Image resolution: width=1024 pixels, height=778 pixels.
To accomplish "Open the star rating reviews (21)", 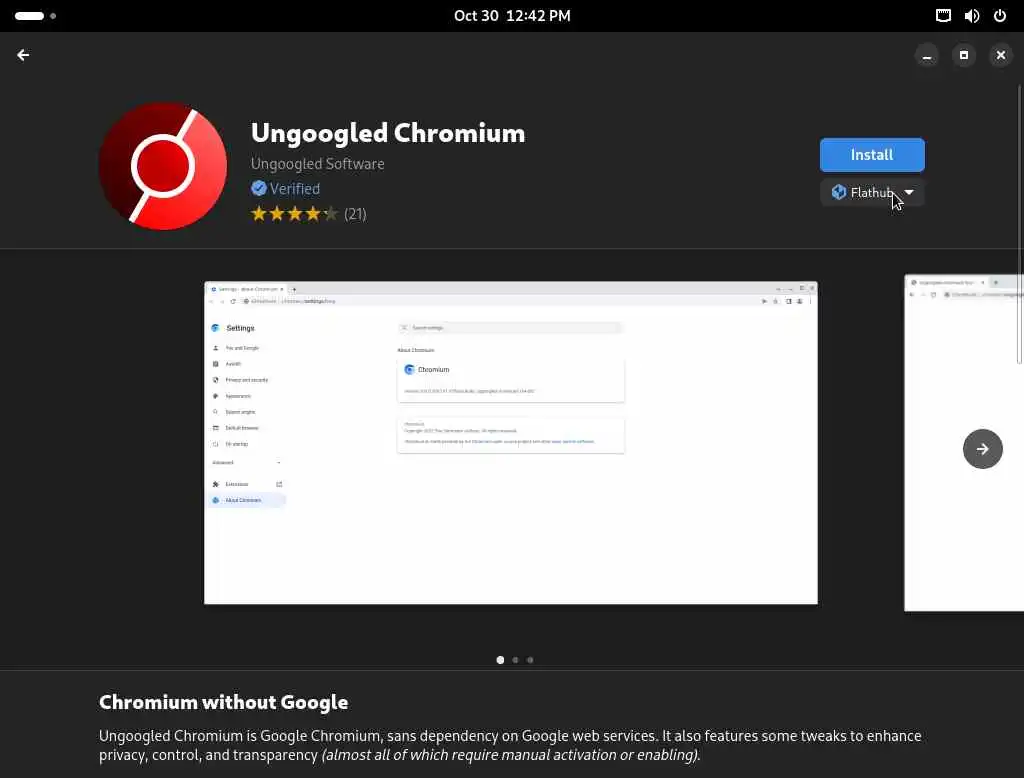I will click(x=308, y=214).
